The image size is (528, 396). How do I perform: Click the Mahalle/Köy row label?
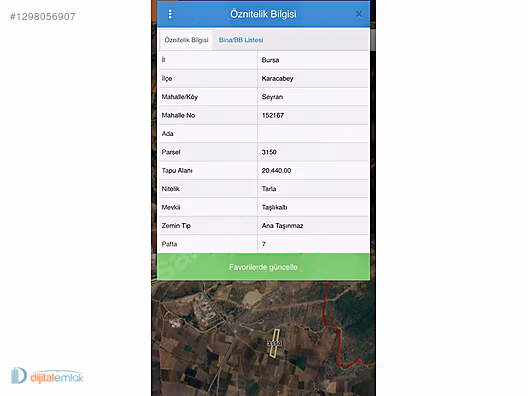pyautogui.click(x=179, y=97)
